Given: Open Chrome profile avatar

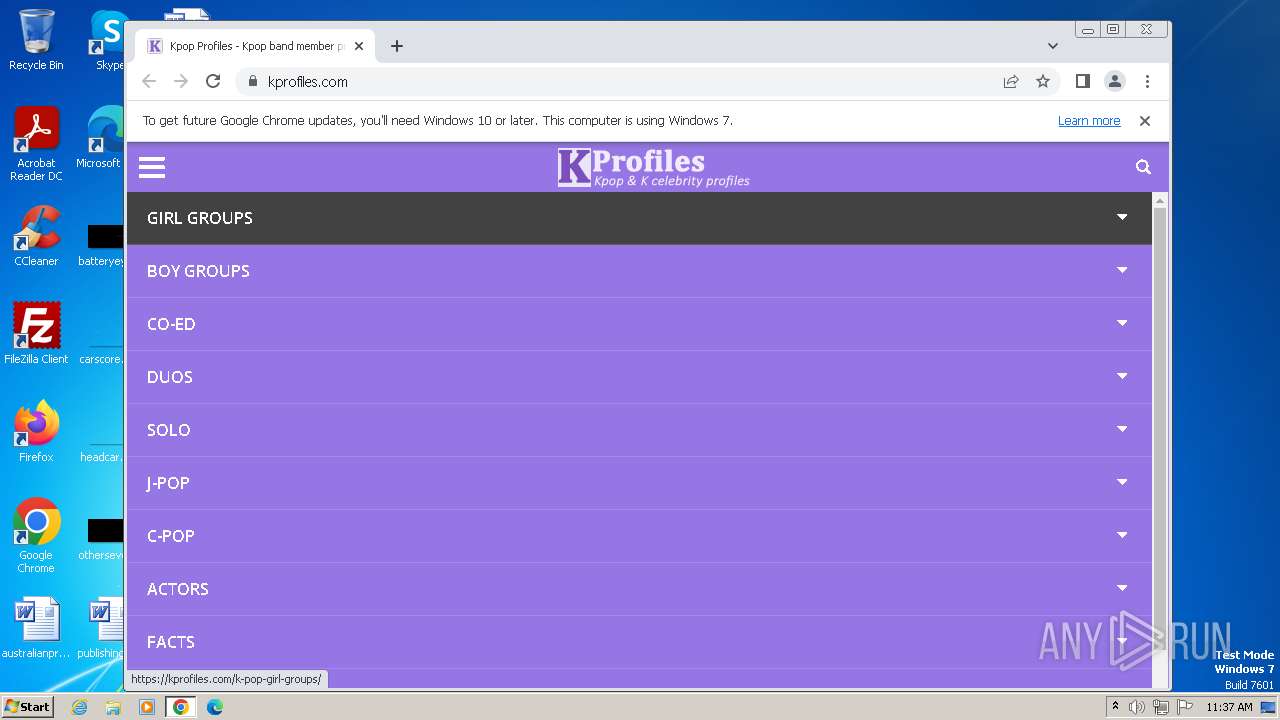Looking at the screenshot, I should click(x=1115, y=82).
